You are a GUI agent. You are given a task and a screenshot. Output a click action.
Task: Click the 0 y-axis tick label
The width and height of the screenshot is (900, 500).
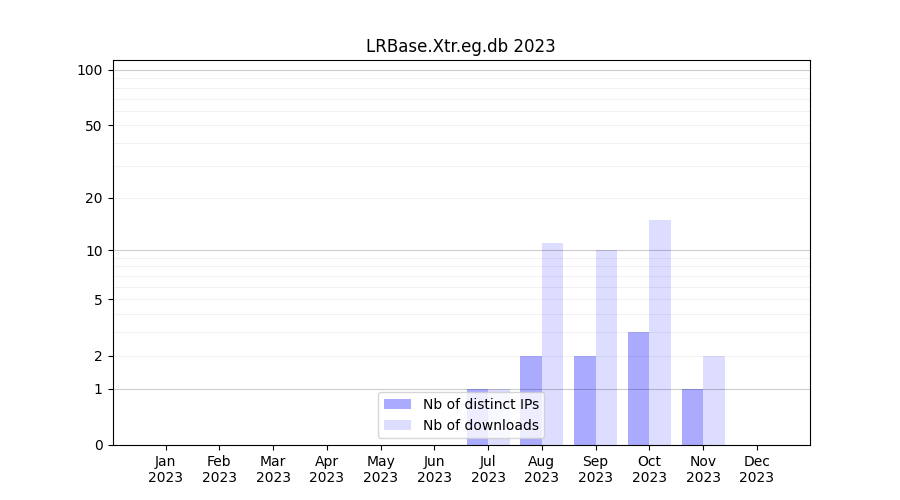(x=98, y=445)
